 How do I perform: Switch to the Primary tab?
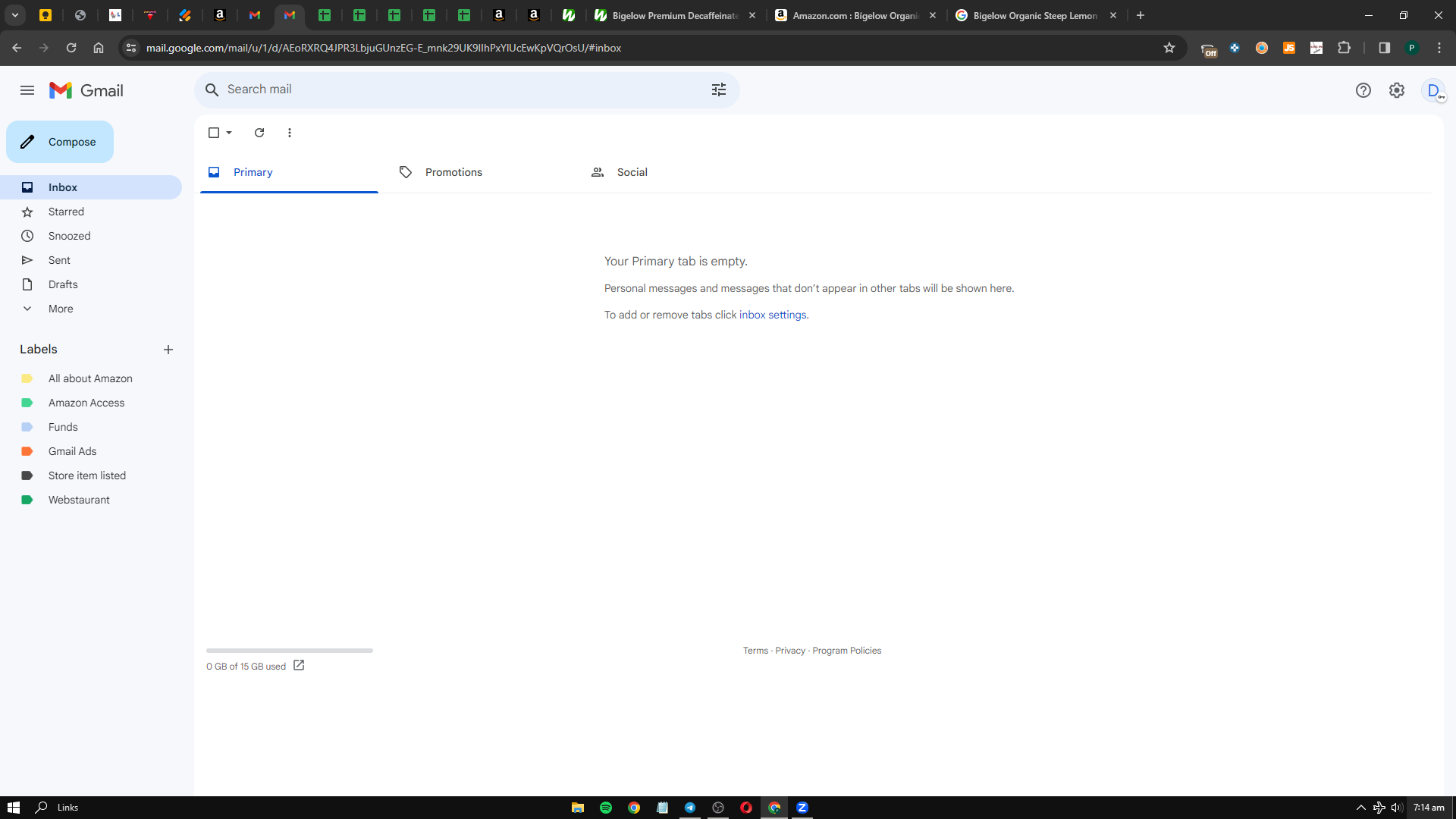pos(289,172)
